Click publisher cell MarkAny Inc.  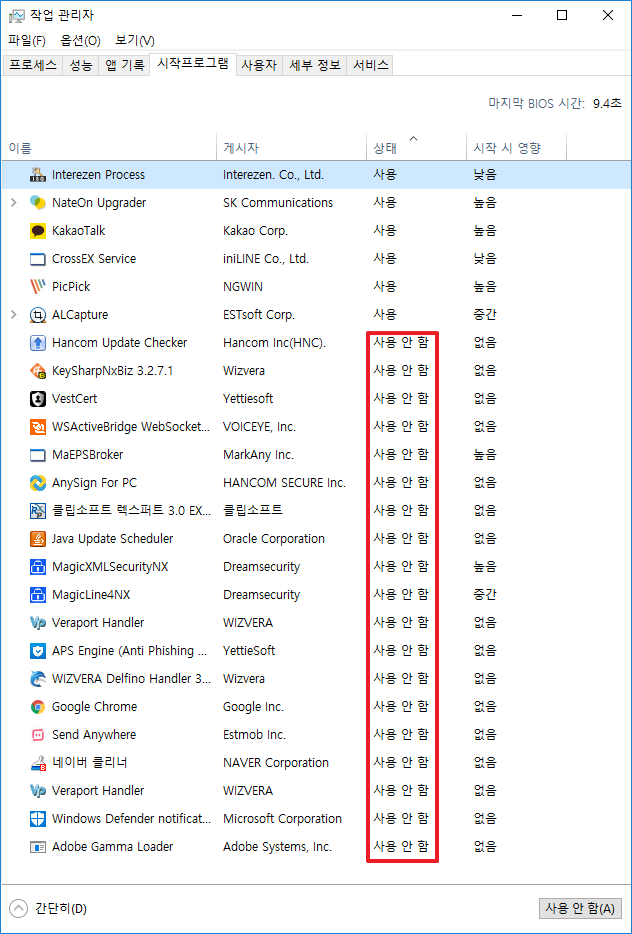[x=258, y=455]
